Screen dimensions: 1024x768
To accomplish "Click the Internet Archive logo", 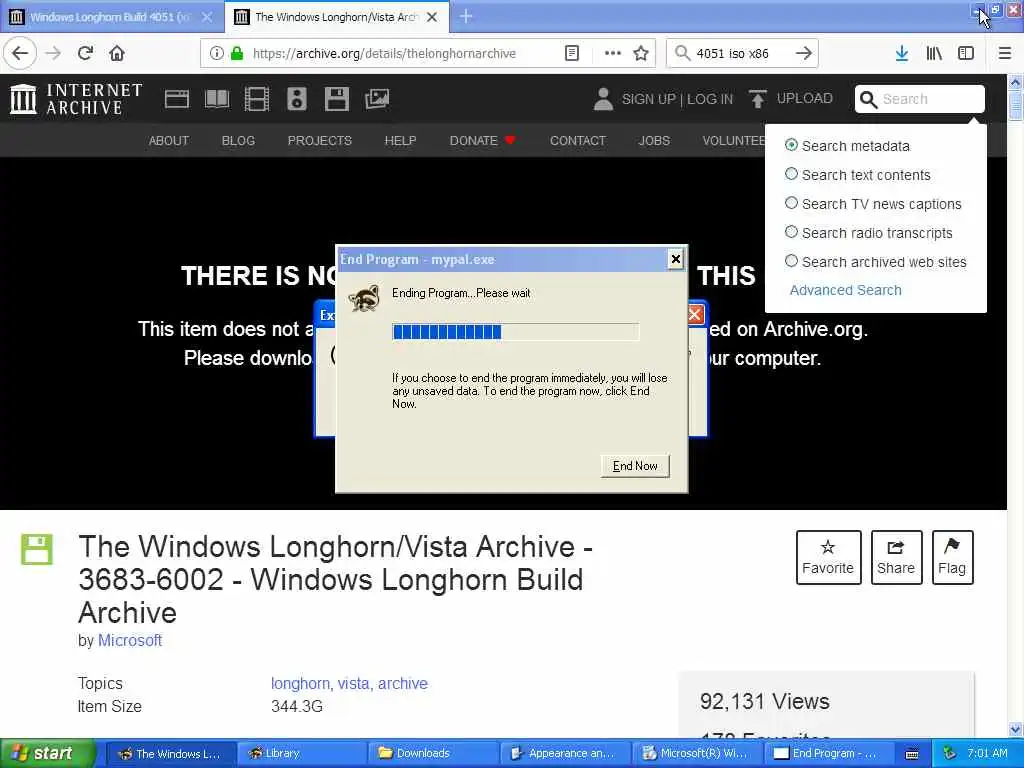I will [76, 99].
